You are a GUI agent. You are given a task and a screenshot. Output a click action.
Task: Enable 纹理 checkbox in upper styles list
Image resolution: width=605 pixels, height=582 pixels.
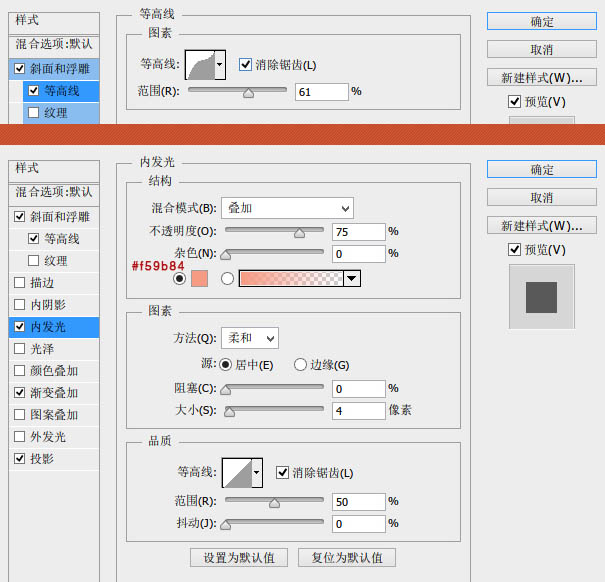[x=34, y=112]
